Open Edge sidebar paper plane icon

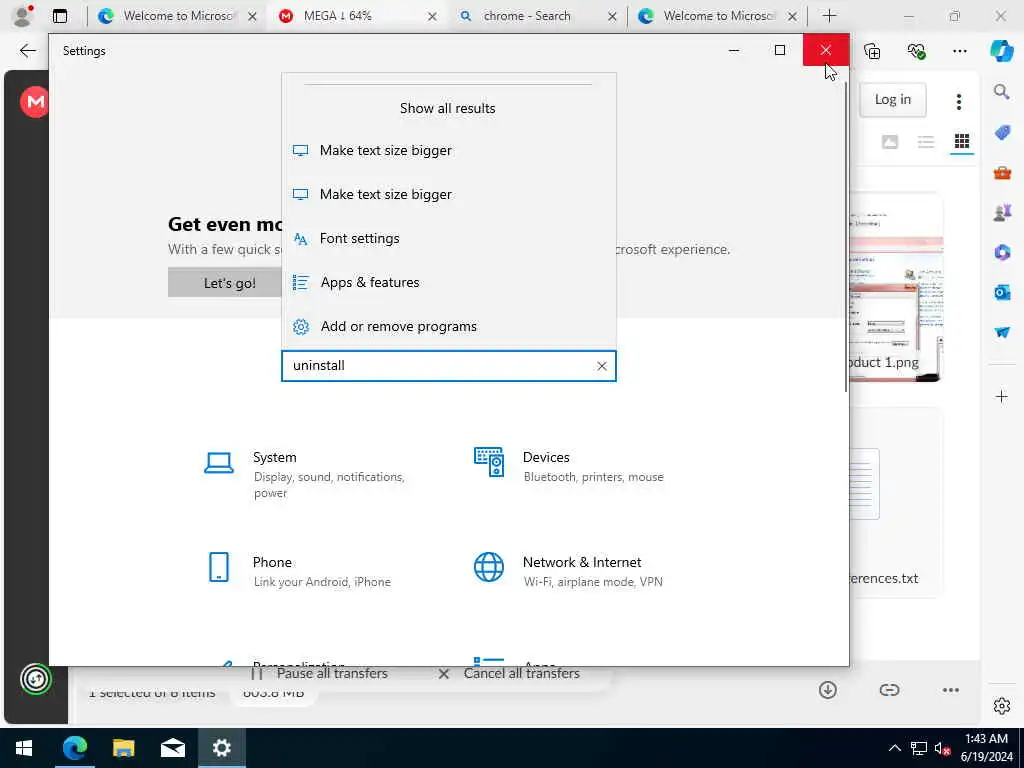tap(1002, 332)
